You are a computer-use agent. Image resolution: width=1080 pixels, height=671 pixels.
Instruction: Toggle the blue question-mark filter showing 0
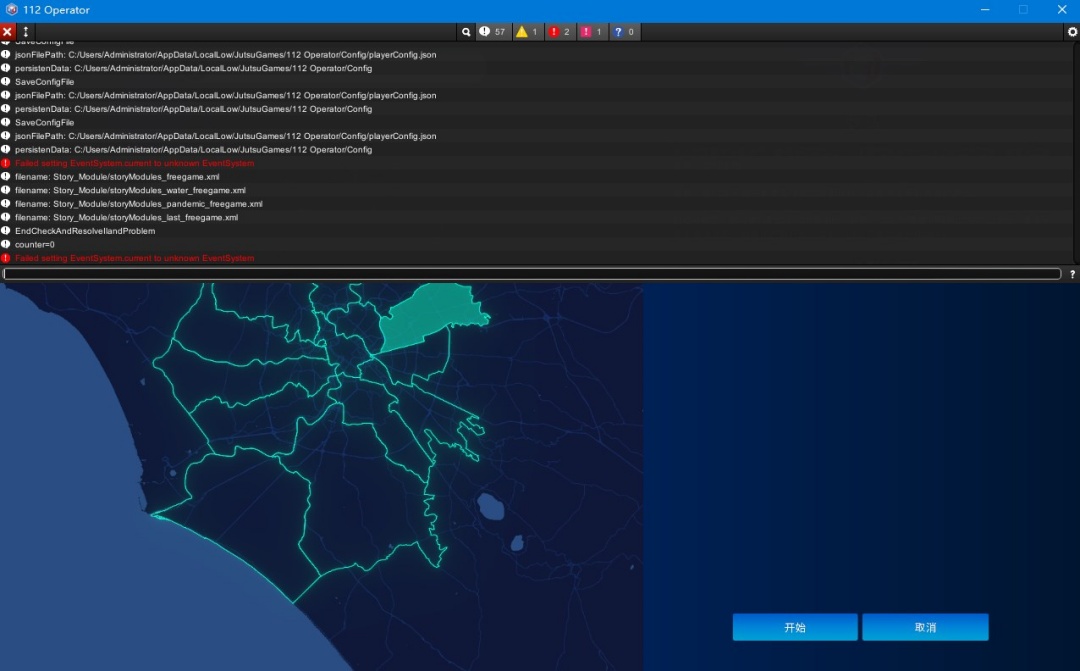pyautogui.click(x=624, y=32)
